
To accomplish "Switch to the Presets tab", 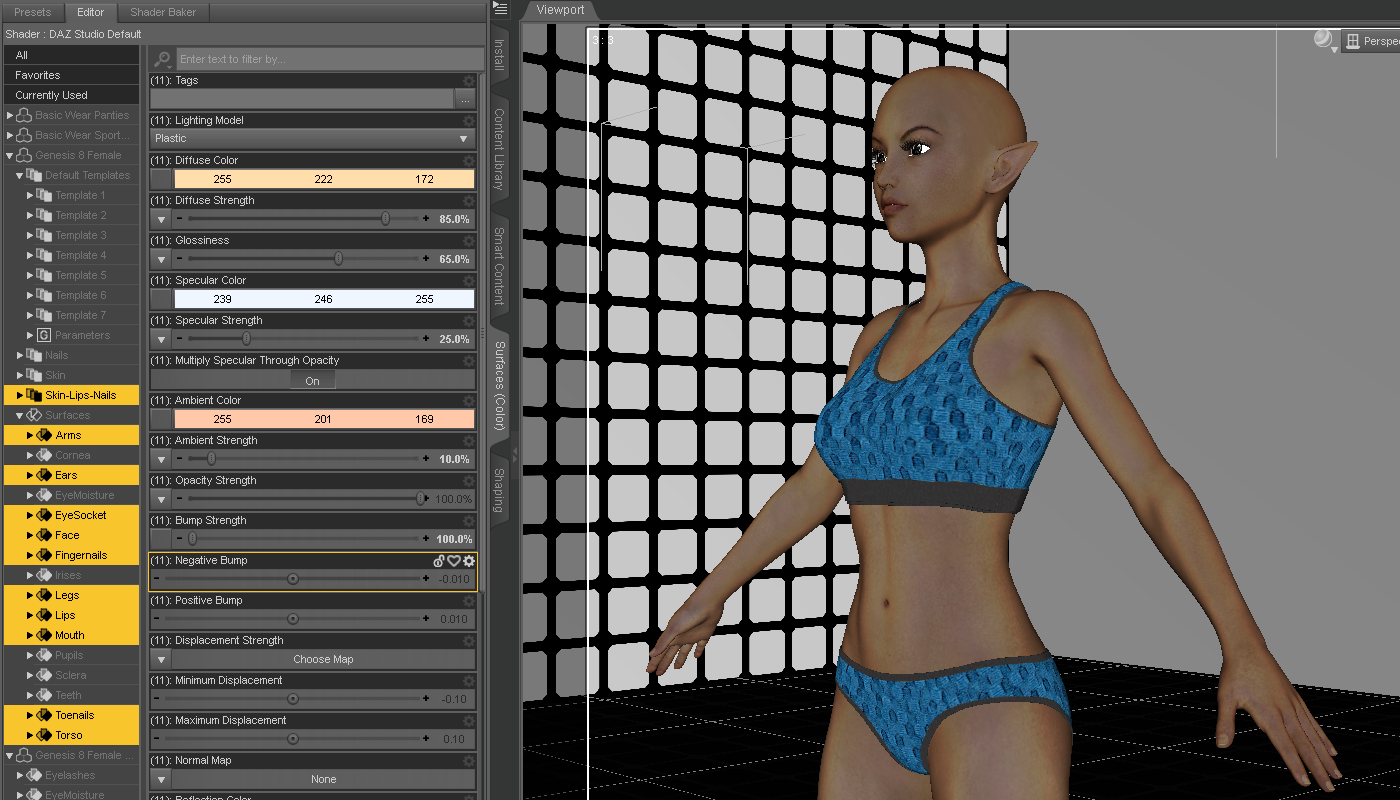I will [32, 12].
